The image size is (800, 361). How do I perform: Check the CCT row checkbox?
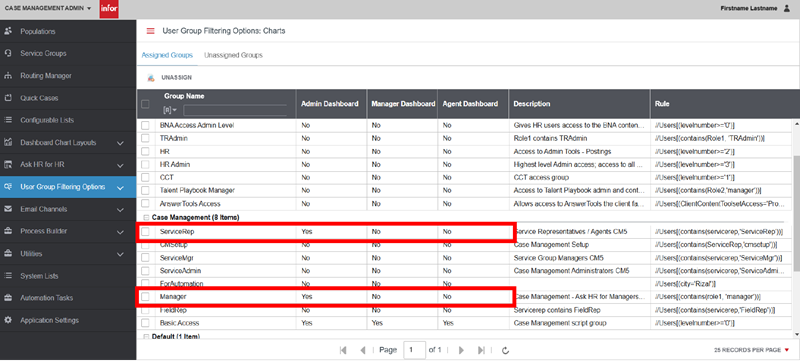point(145,177)
